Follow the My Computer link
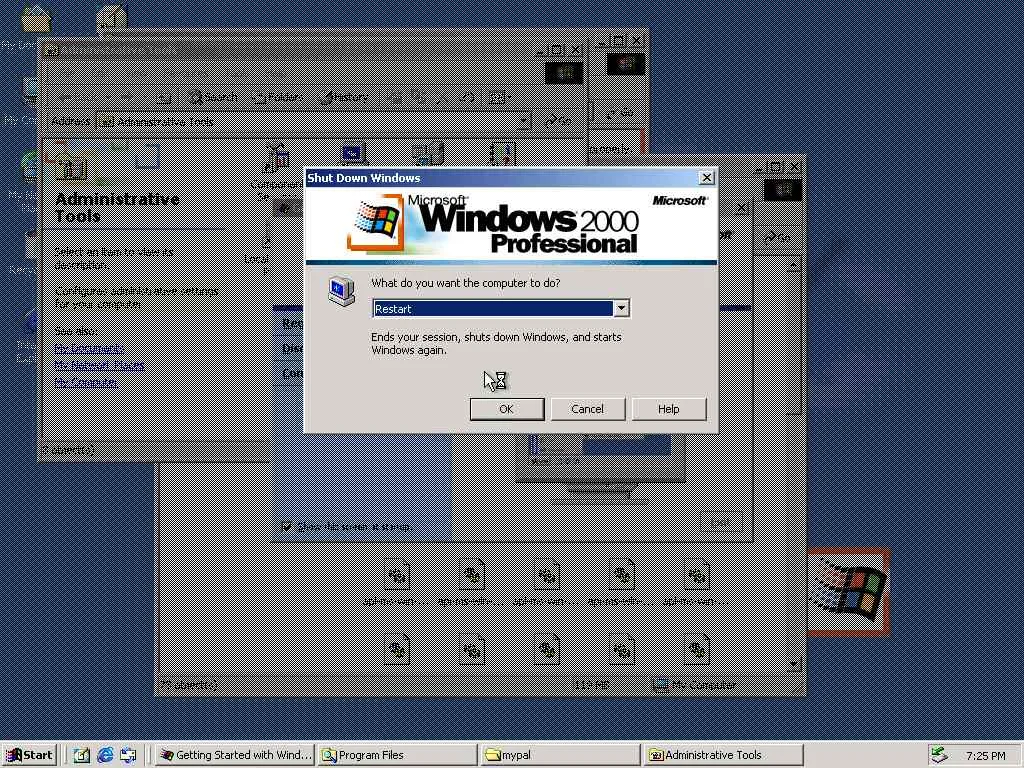1024x768 pixels. coord(86,382)
